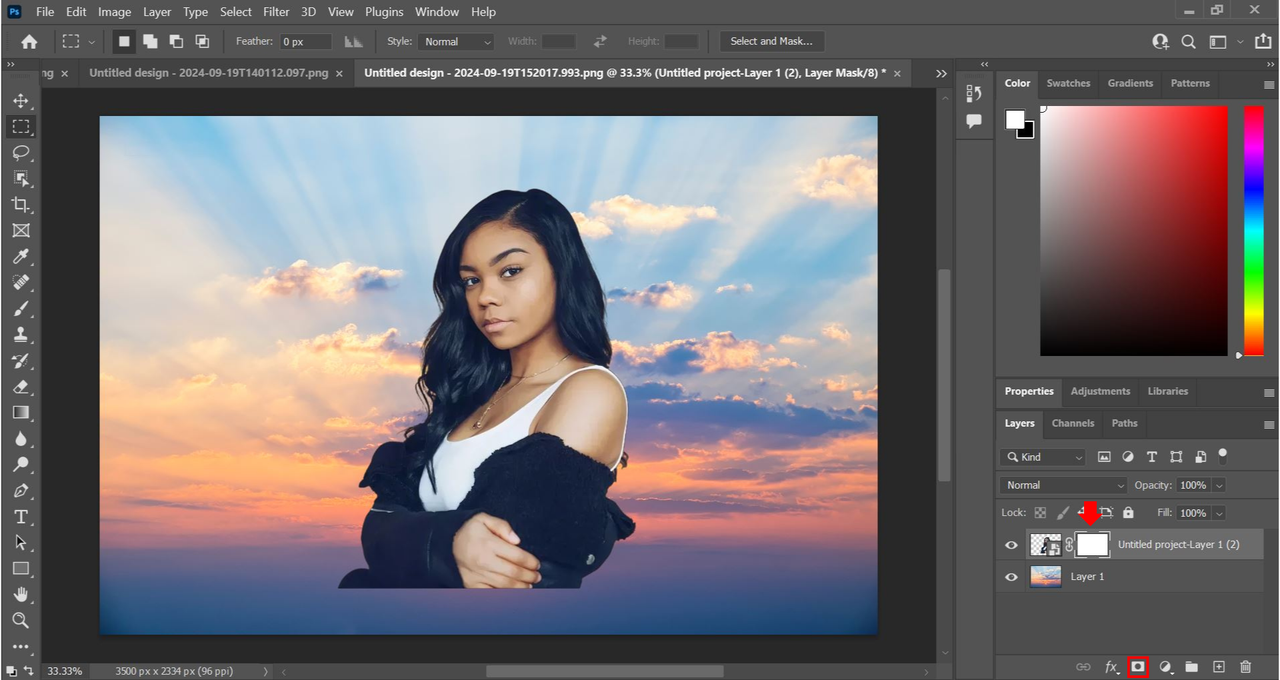The width and height of the screenshot is (1280, 680).
Task: Open the Search magnifier icon at top right
Action: coord(1188,42)
